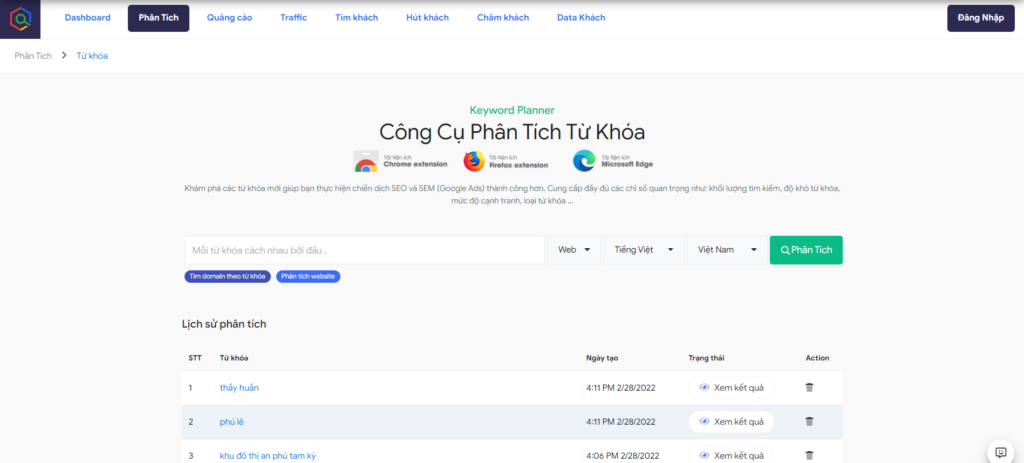Open the Hút khách menu
The width and height of the screenshot is (1024, 463).
(x=427, y=18)
